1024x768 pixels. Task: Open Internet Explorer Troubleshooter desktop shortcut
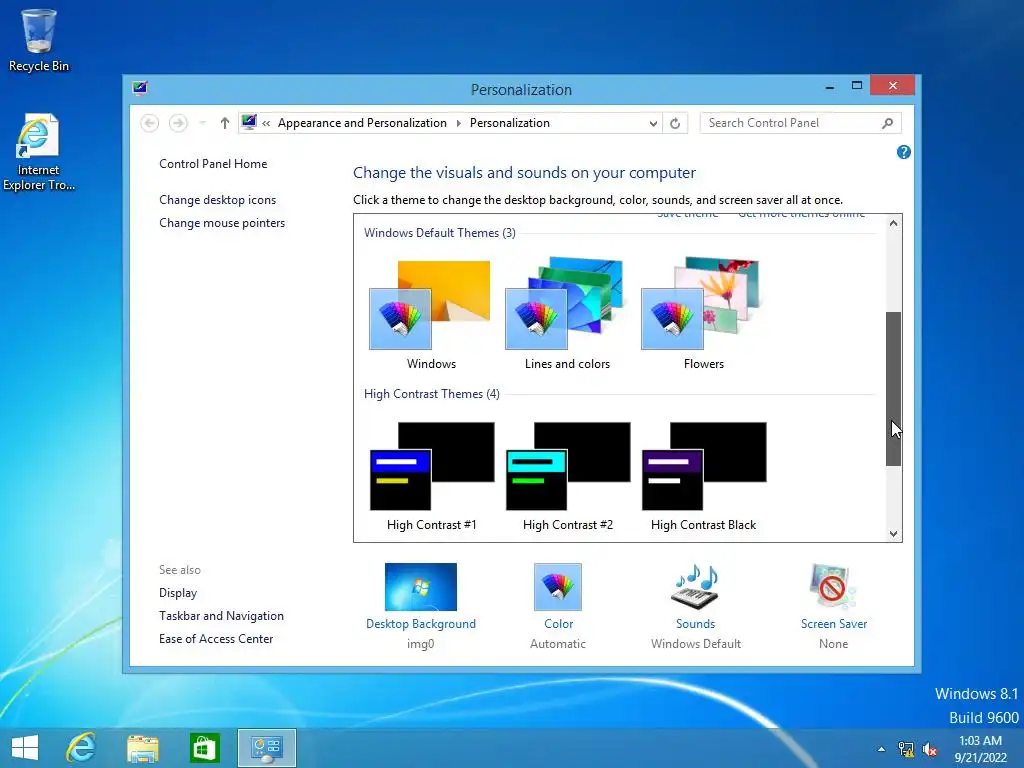click(39, 153)
